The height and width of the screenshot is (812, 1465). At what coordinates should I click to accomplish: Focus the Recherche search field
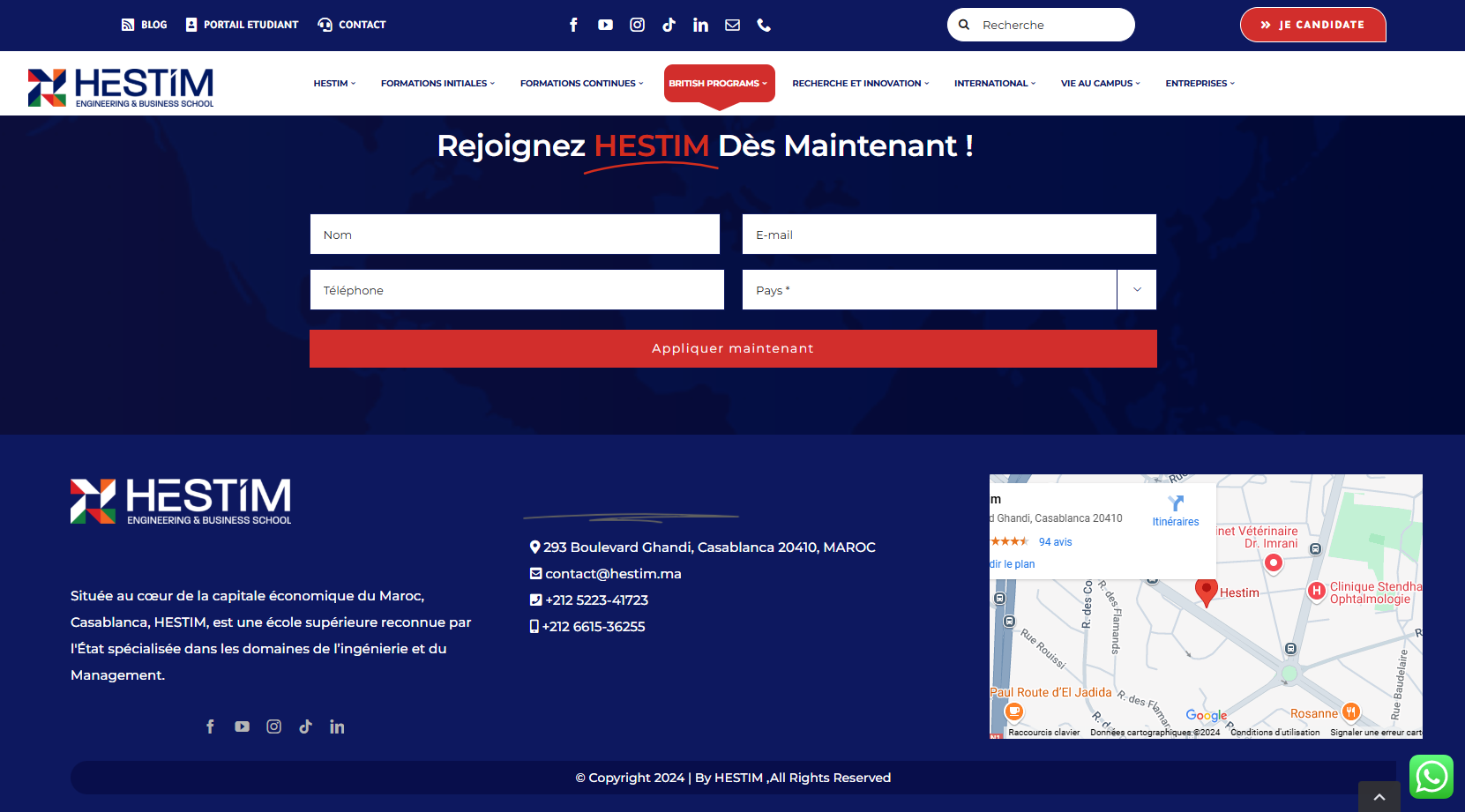click(1050, 25)
